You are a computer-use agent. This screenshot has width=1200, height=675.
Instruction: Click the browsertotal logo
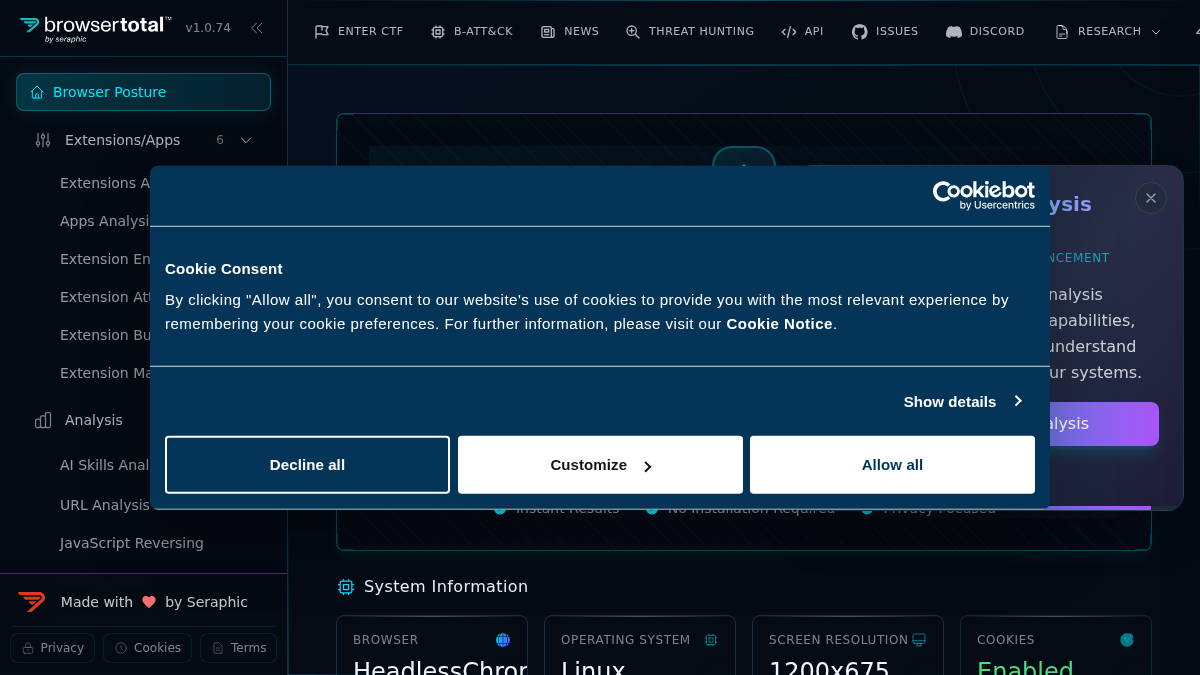click(x=95, y=28)
